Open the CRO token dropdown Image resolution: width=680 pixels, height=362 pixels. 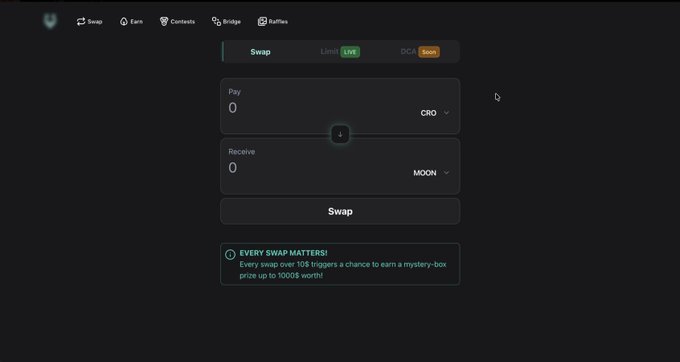tap(435, 113)
